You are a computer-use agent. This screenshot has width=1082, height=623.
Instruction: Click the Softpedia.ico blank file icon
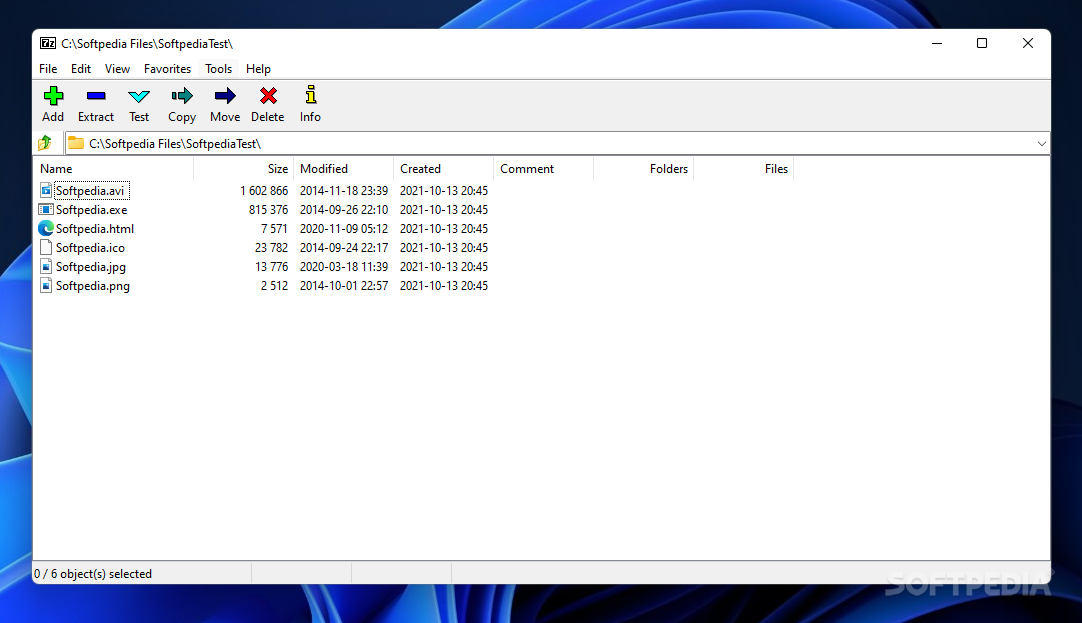46,247
